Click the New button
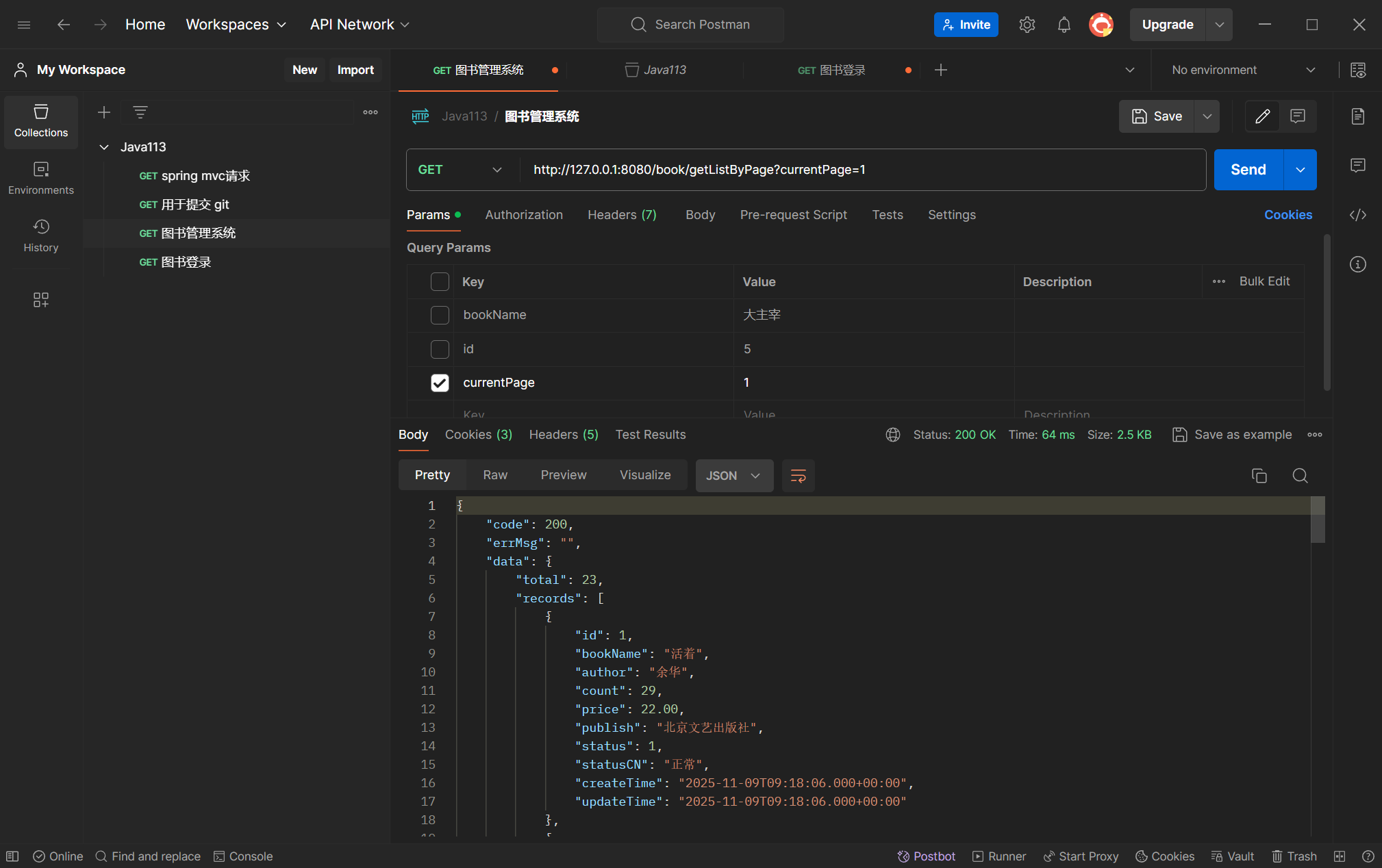Image resolution: width=1382 pixels, height=868 pixels. tap(305, 70)
